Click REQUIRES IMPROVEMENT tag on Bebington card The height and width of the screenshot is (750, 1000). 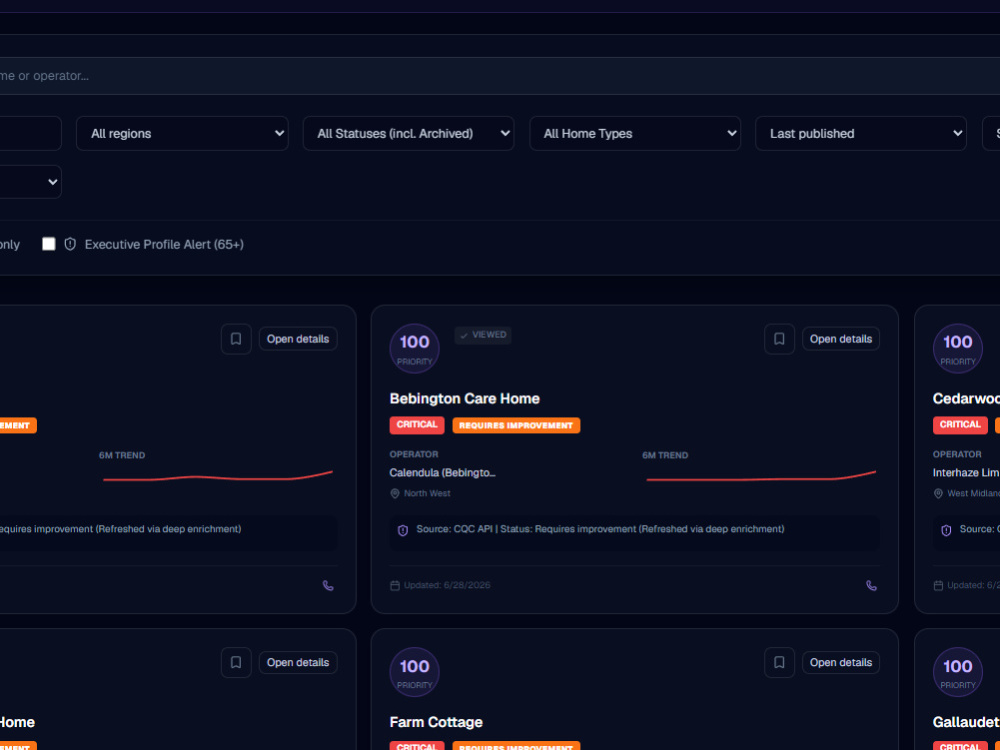[516, 425]
